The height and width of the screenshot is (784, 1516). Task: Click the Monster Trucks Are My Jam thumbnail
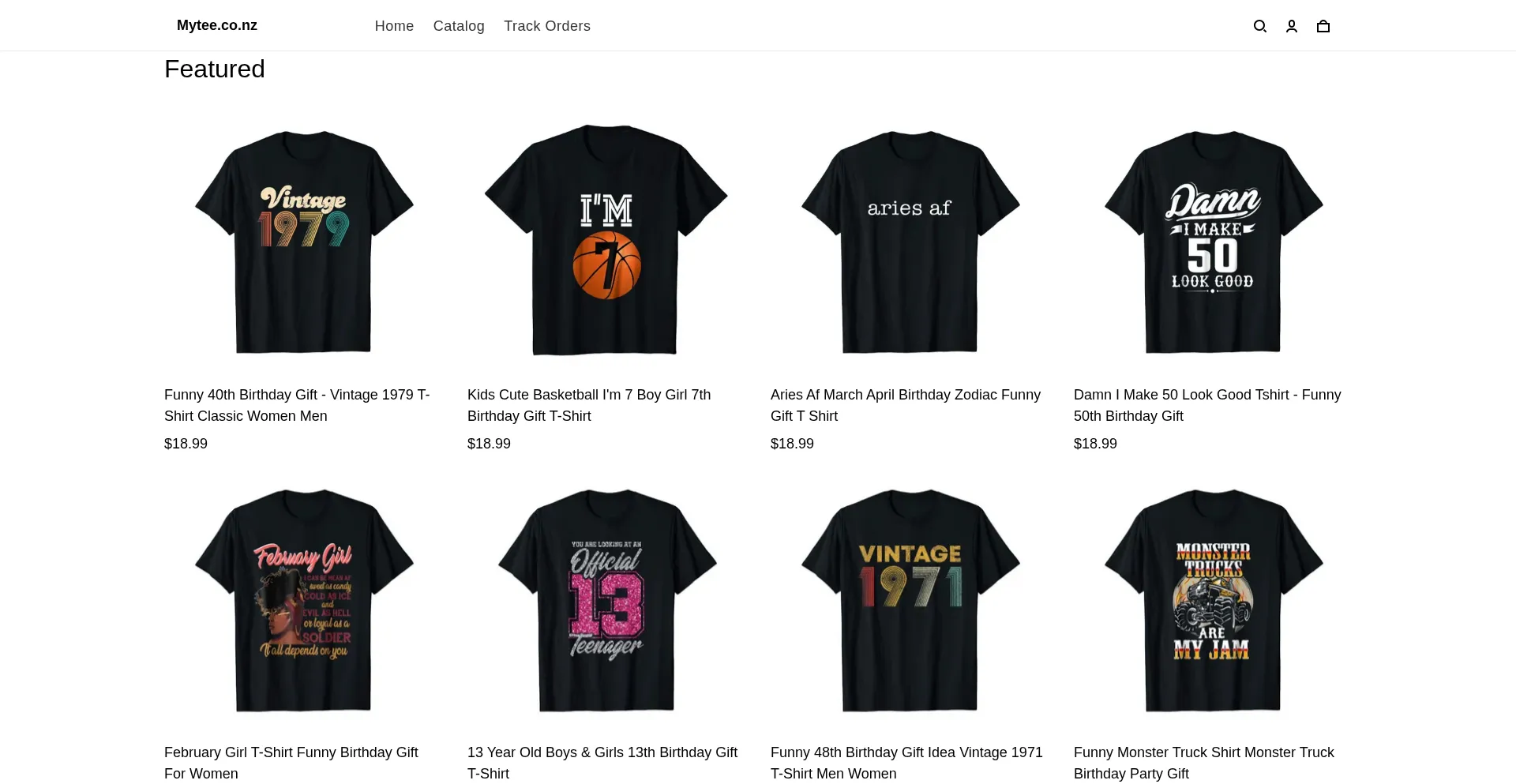(x=1214, y=600)
